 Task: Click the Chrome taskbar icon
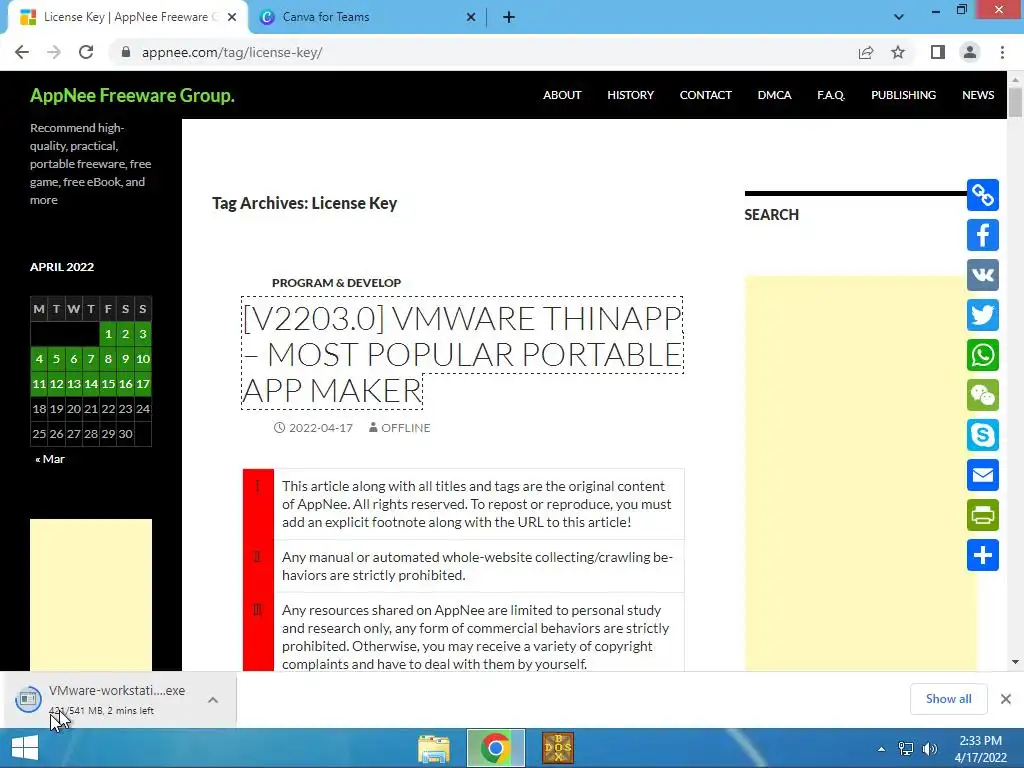point(495,748)
